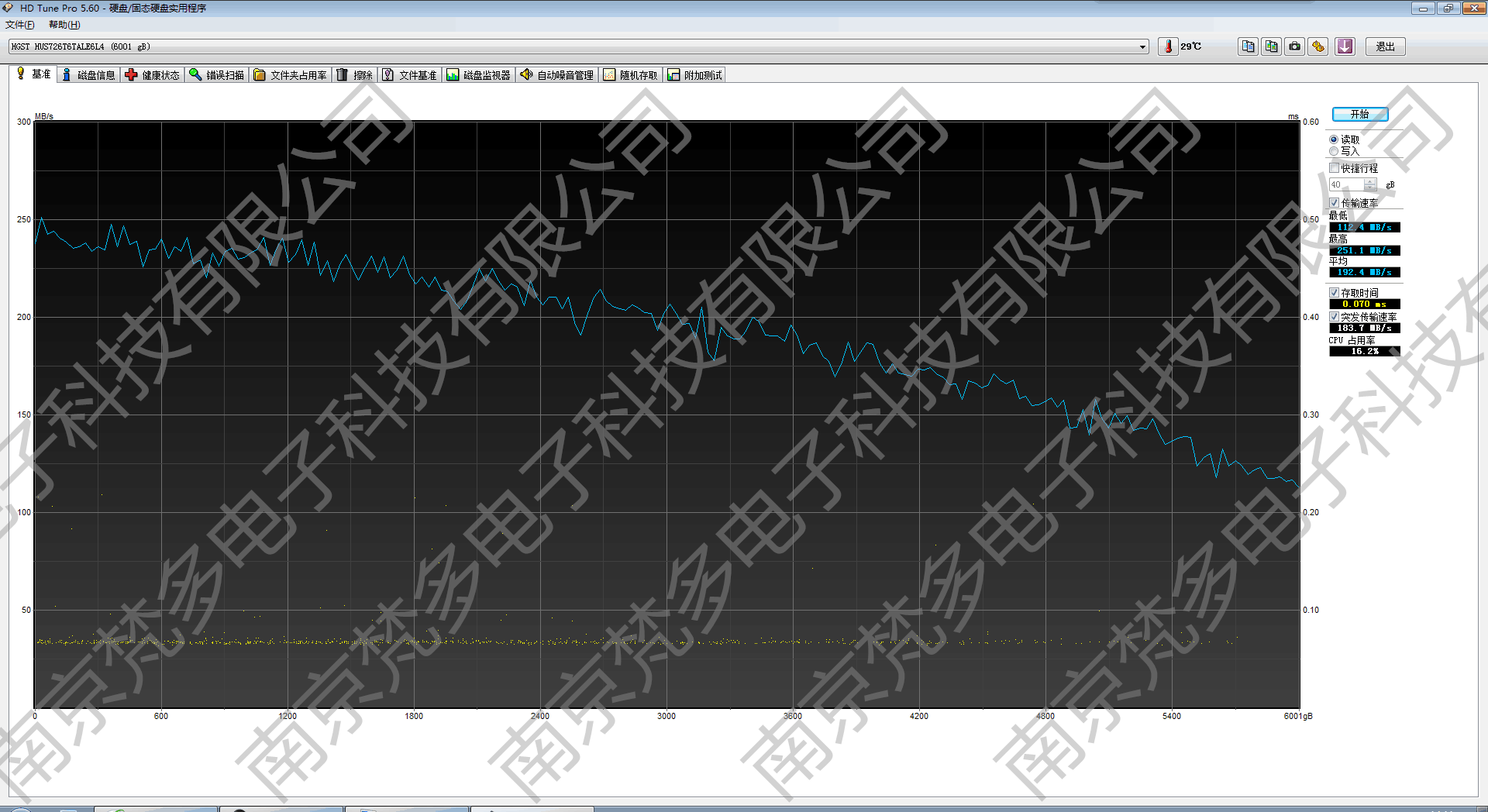Click the minimum value 112.4 MB/s

pyautogui.click(x=1365, y=227)
